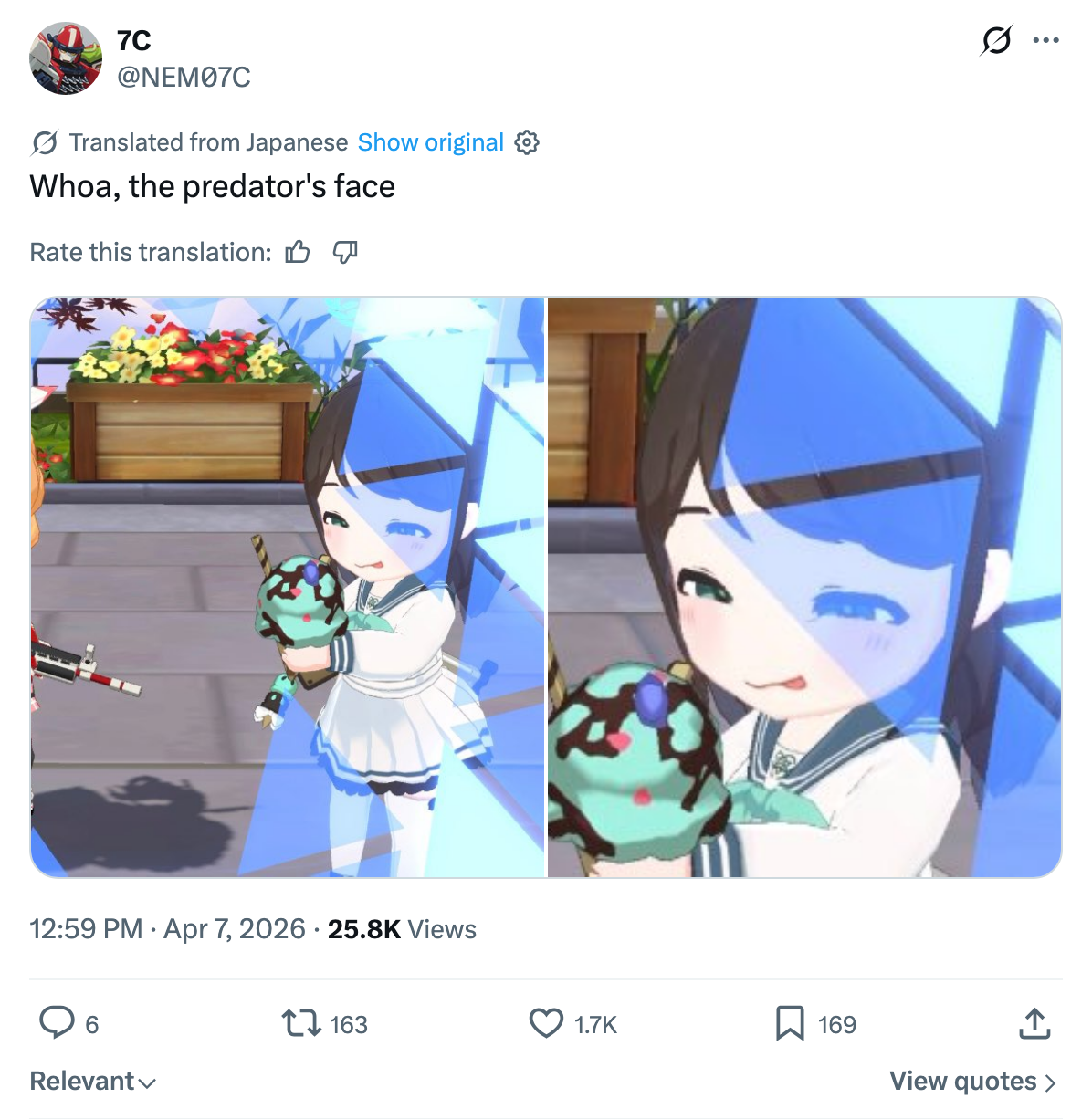
Task: Like the post with heart icon
Action: click(546, 1023)
